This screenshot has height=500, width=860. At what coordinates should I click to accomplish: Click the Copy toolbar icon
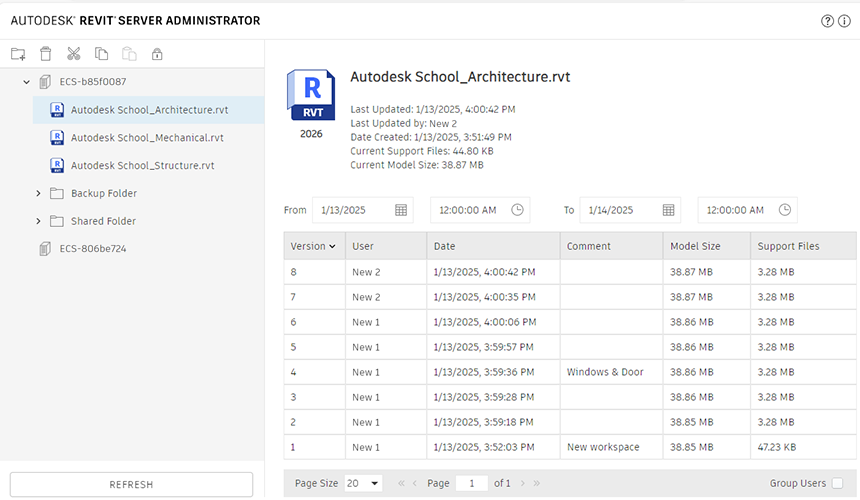(101, 54)
